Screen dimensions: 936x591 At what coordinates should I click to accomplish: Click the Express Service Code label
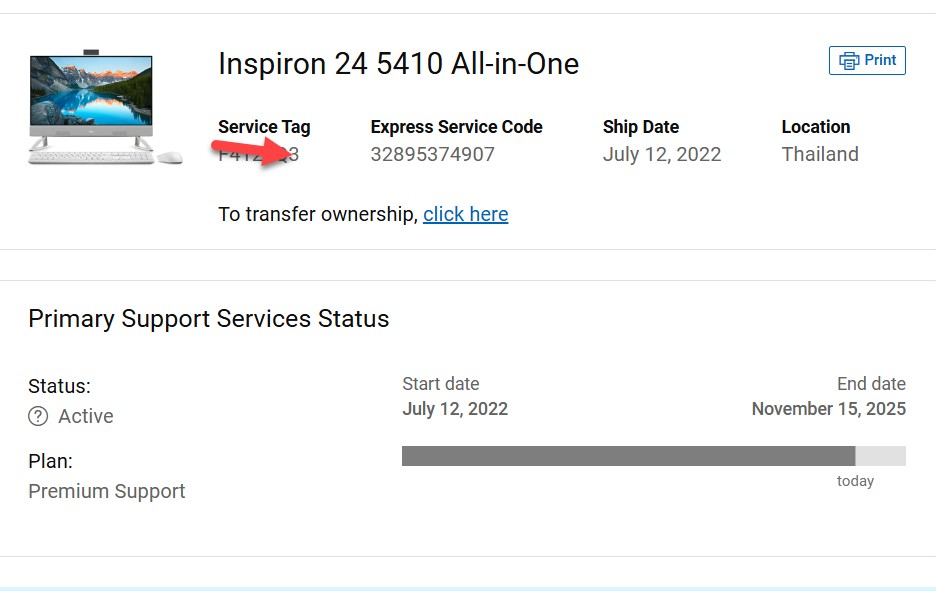[456, 127]
